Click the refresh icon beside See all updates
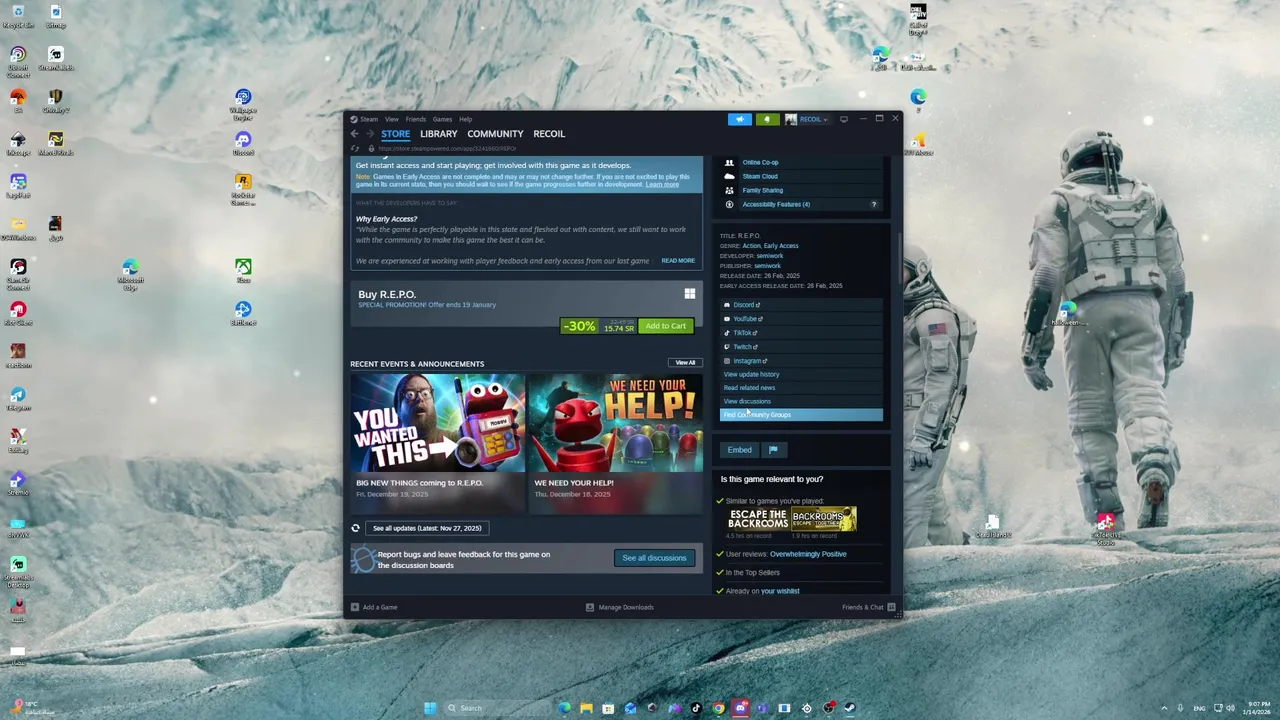The width and height of the screenshot is (1280, 720). click(x=355, y=528)
